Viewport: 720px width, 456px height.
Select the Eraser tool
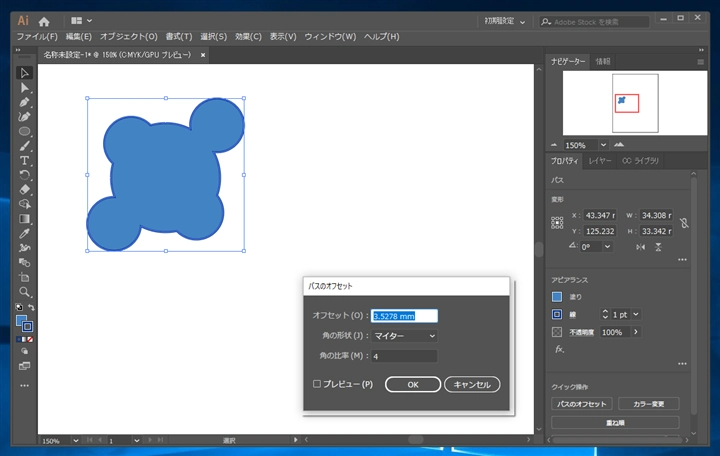[24, 190]
